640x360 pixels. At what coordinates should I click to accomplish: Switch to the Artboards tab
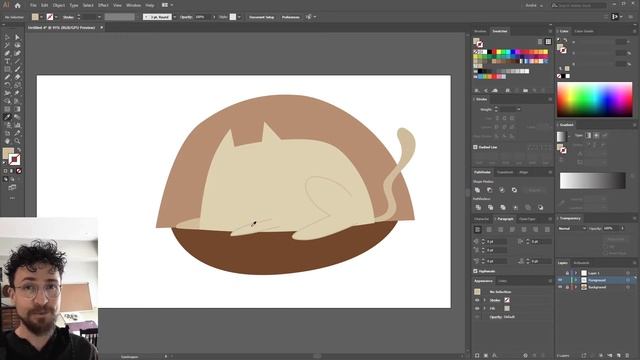click(581, 263)
